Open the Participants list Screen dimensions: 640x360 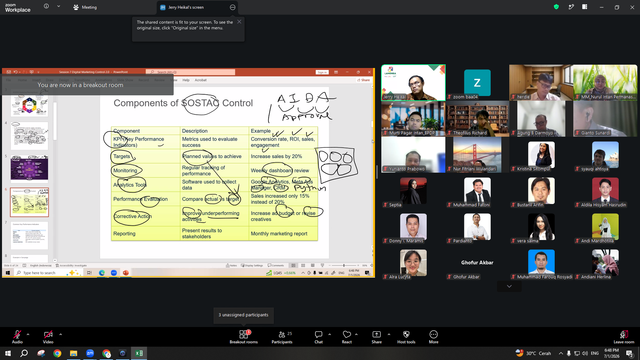[282, 337]
